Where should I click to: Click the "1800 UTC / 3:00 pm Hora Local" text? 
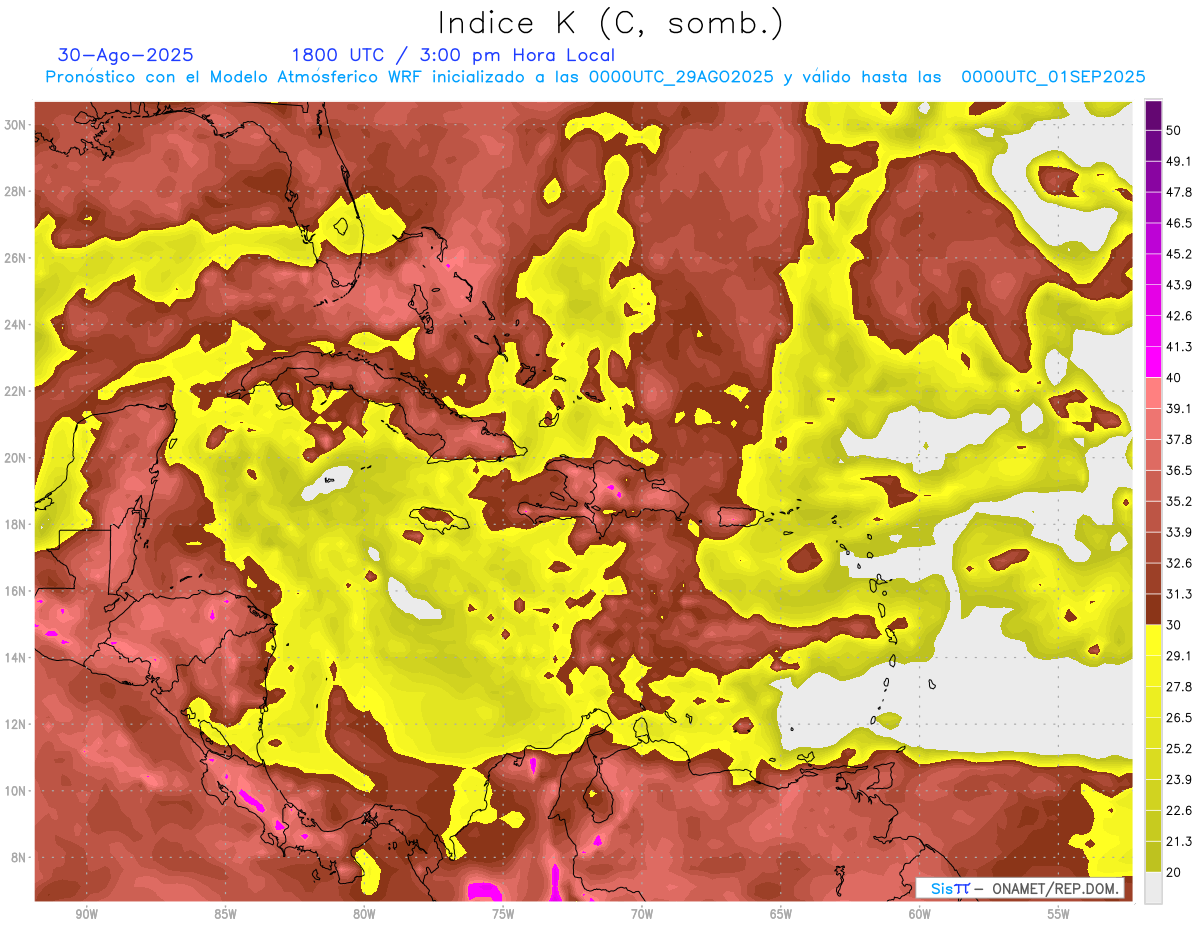point(453,55)
